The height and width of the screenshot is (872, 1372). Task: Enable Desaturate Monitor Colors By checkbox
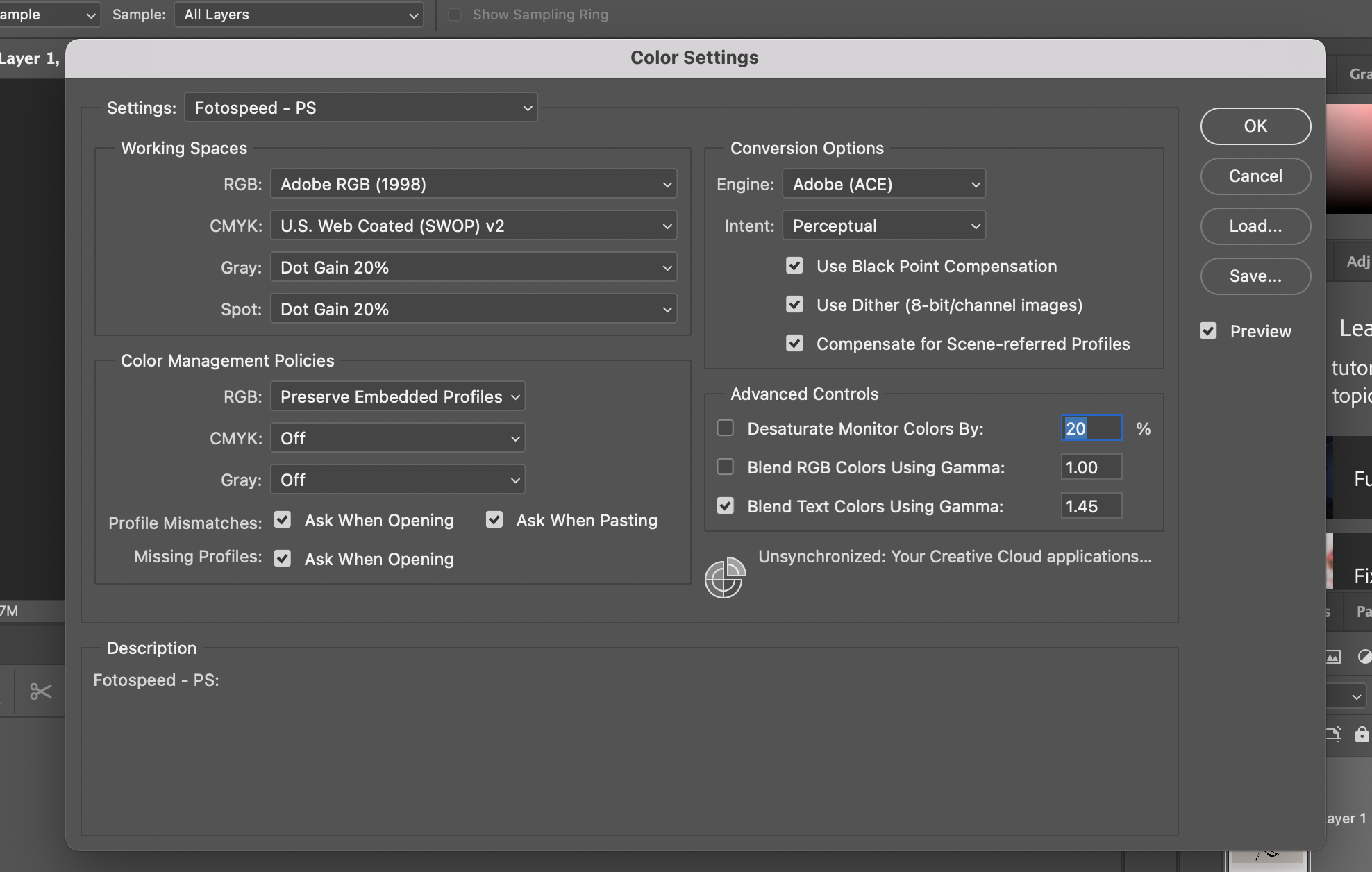725,427
